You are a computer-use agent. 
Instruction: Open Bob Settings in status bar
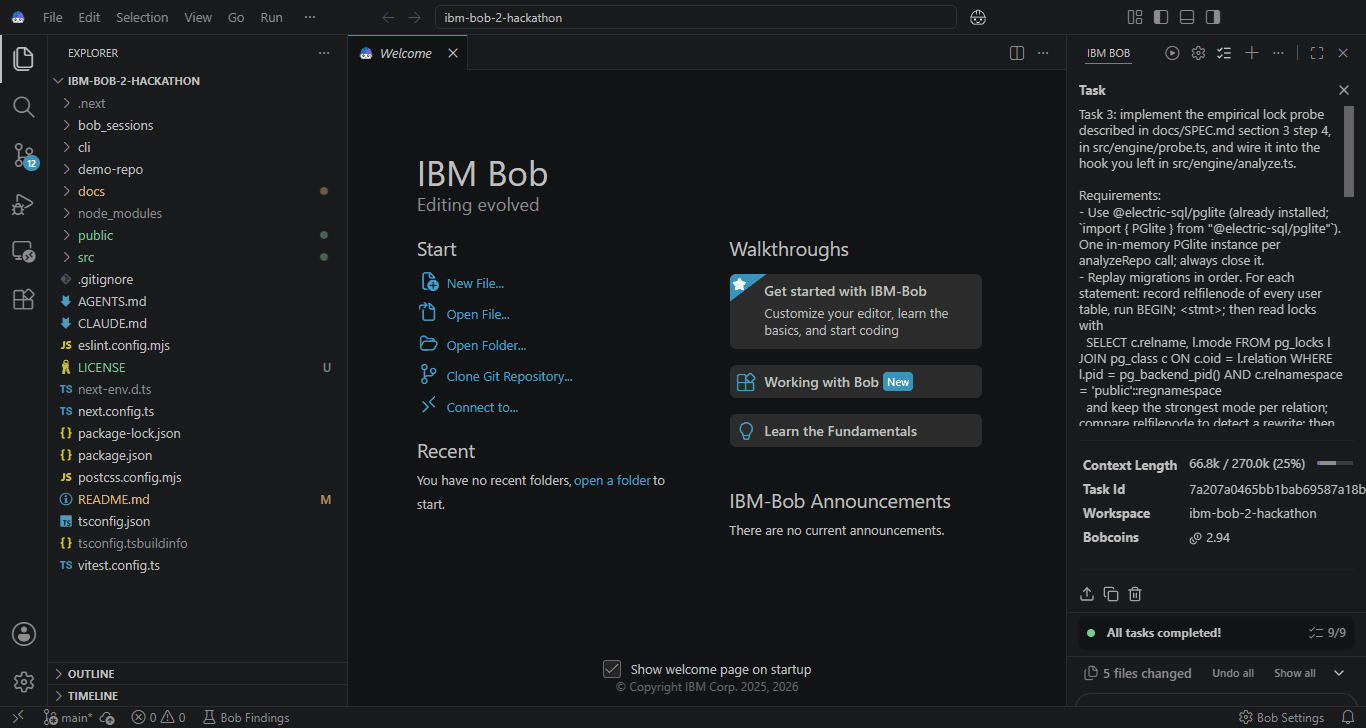point(1281,717)
